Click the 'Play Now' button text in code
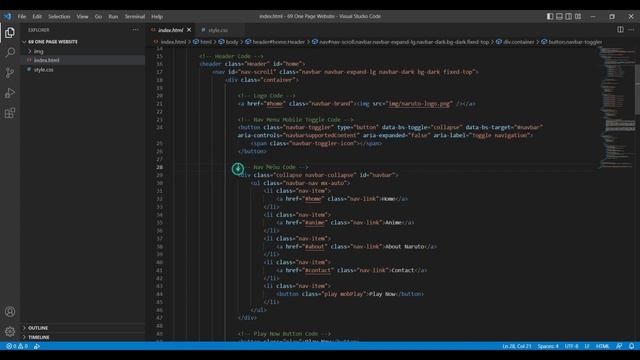The height and width of the screenshot is (360, 640). point(382,294)
